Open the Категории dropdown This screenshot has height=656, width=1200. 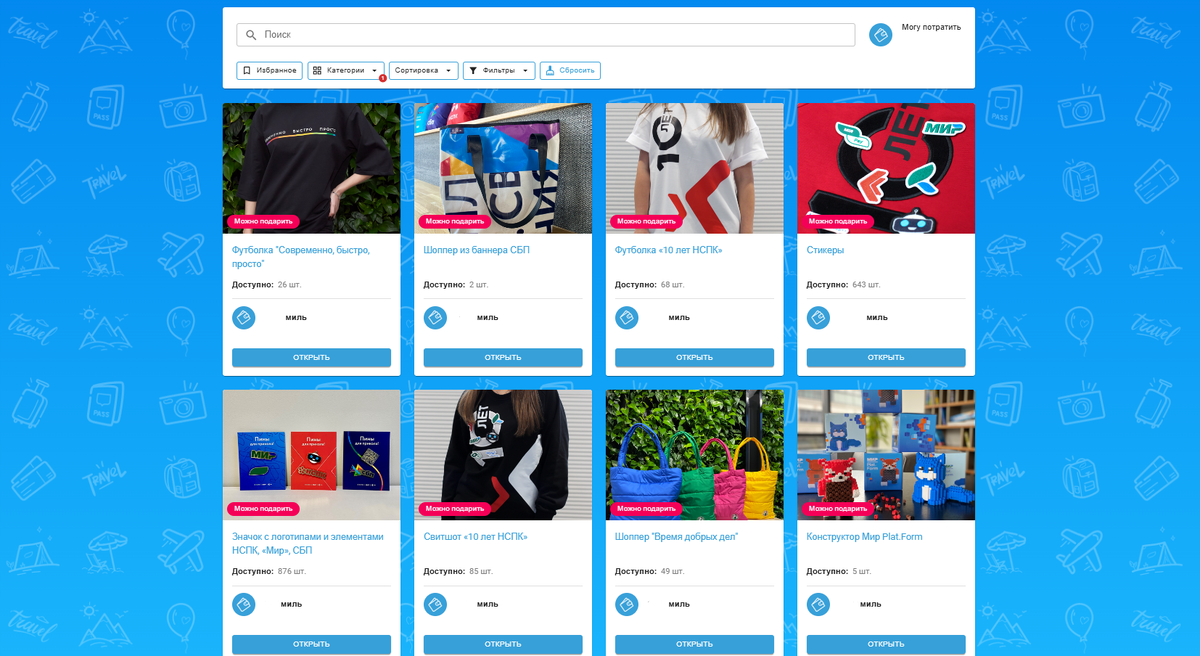(346, 71)
